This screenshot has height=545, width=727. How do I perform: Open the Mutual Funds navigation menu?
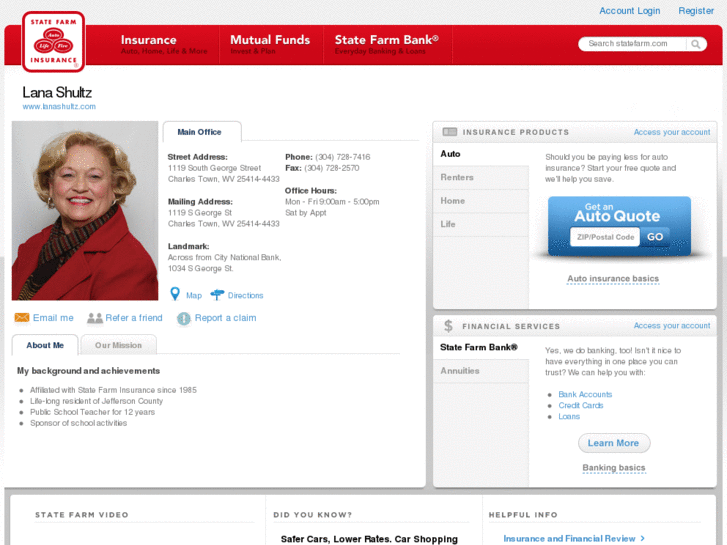(270, 45)
